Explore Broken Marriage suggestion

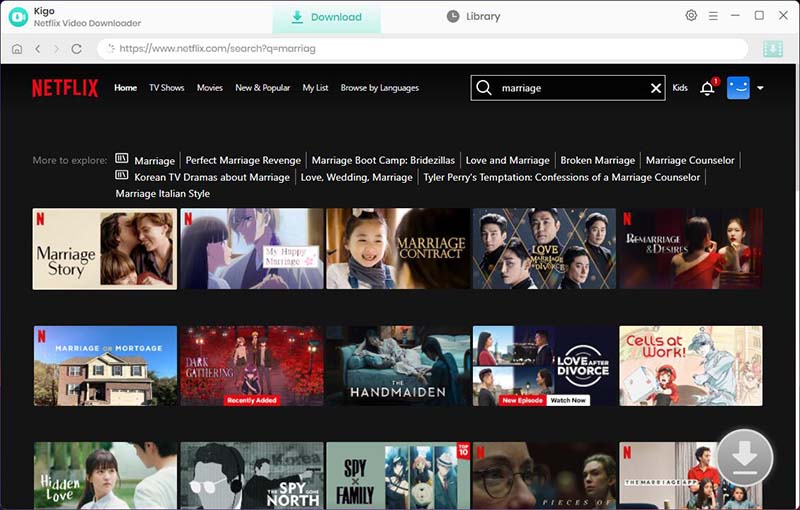pyautogui.click(x=598, y=160)
